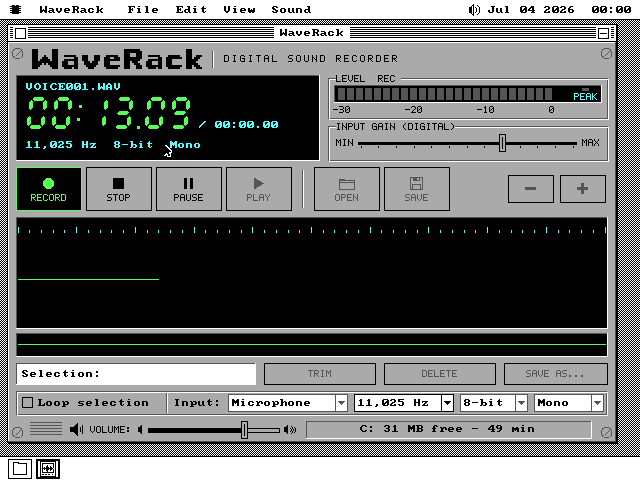Screen dimensions: 640x480
Task: Click the overview waveform strip
Action: tap(312, 345)
